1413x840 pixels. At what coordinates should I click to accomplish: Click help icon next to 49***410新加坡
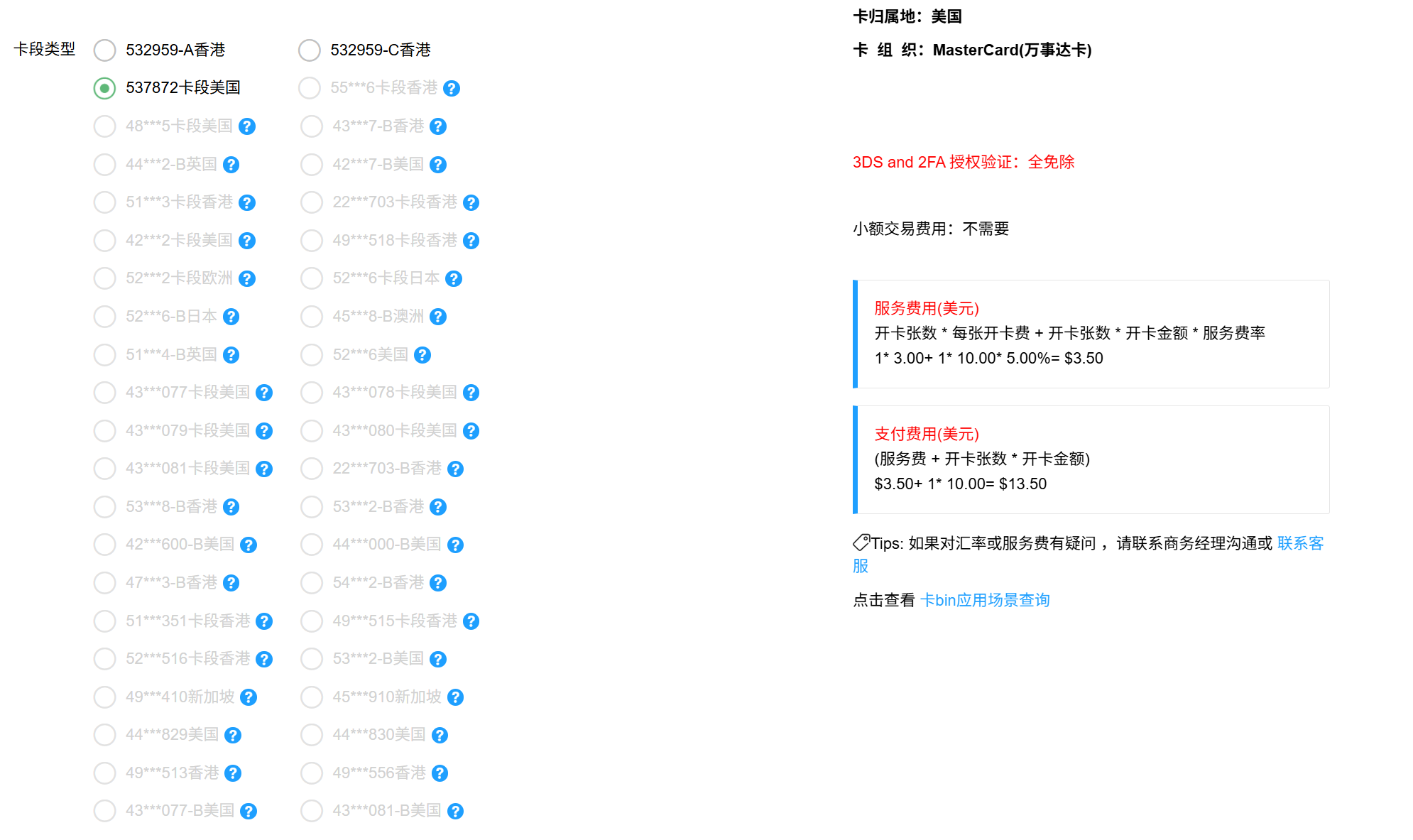[249, 697]
